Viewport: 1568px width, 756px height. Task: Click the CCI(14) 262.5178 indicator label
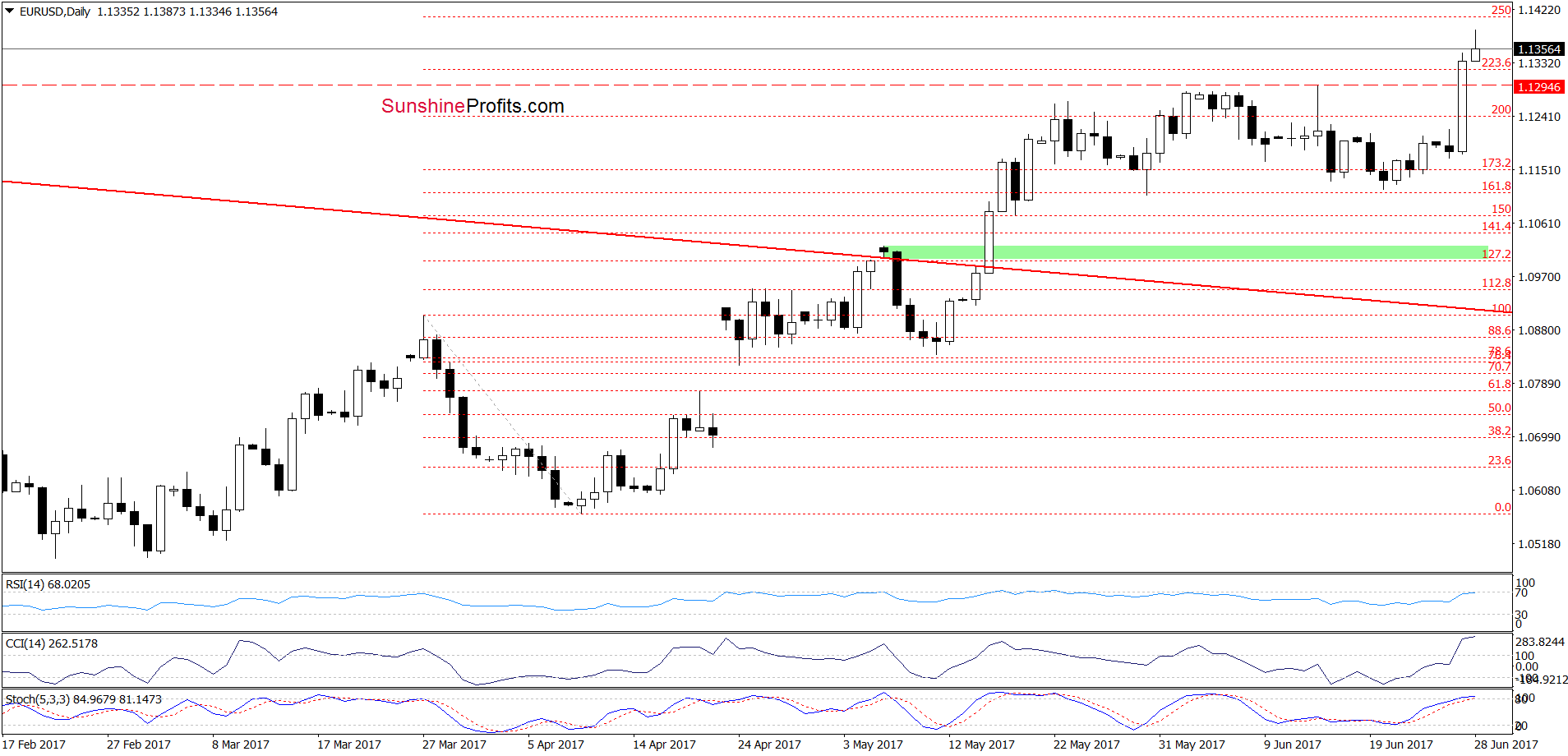pyautogui.click(x=51, y=643)
